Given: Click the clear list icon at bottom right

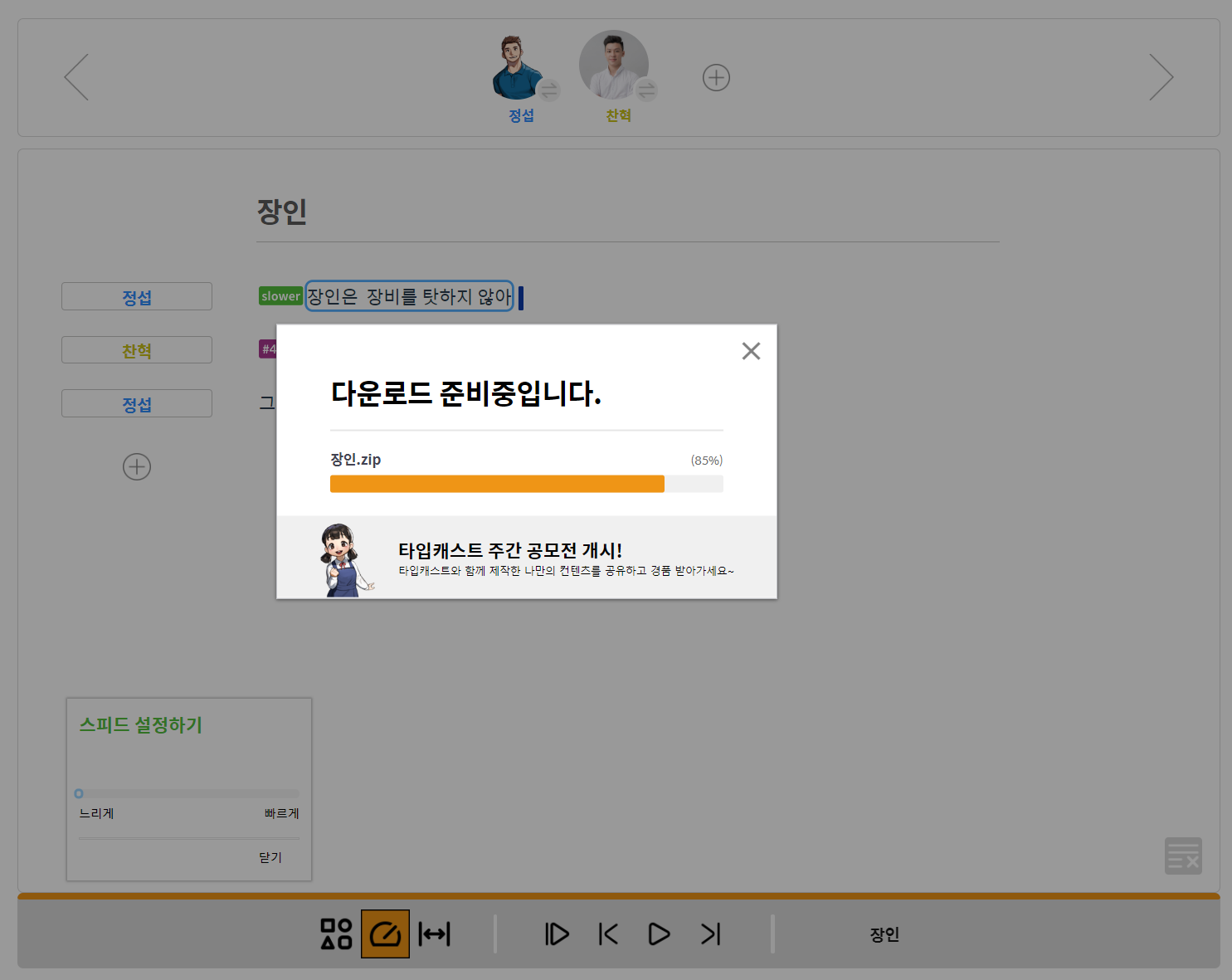Looking at the screenshot, I should click(1183, 856).
